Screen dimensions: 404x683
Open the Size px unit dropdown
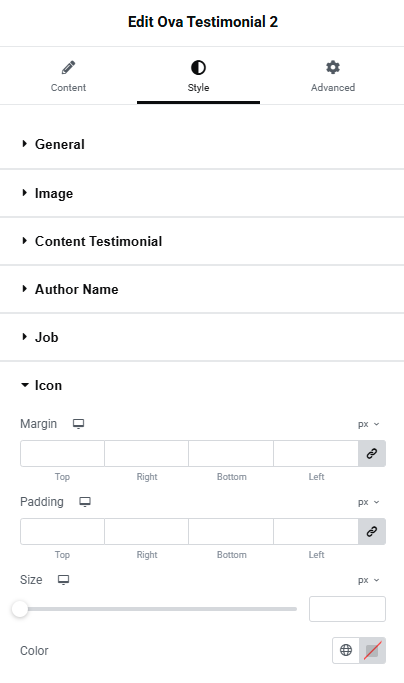tap(368, 580)
